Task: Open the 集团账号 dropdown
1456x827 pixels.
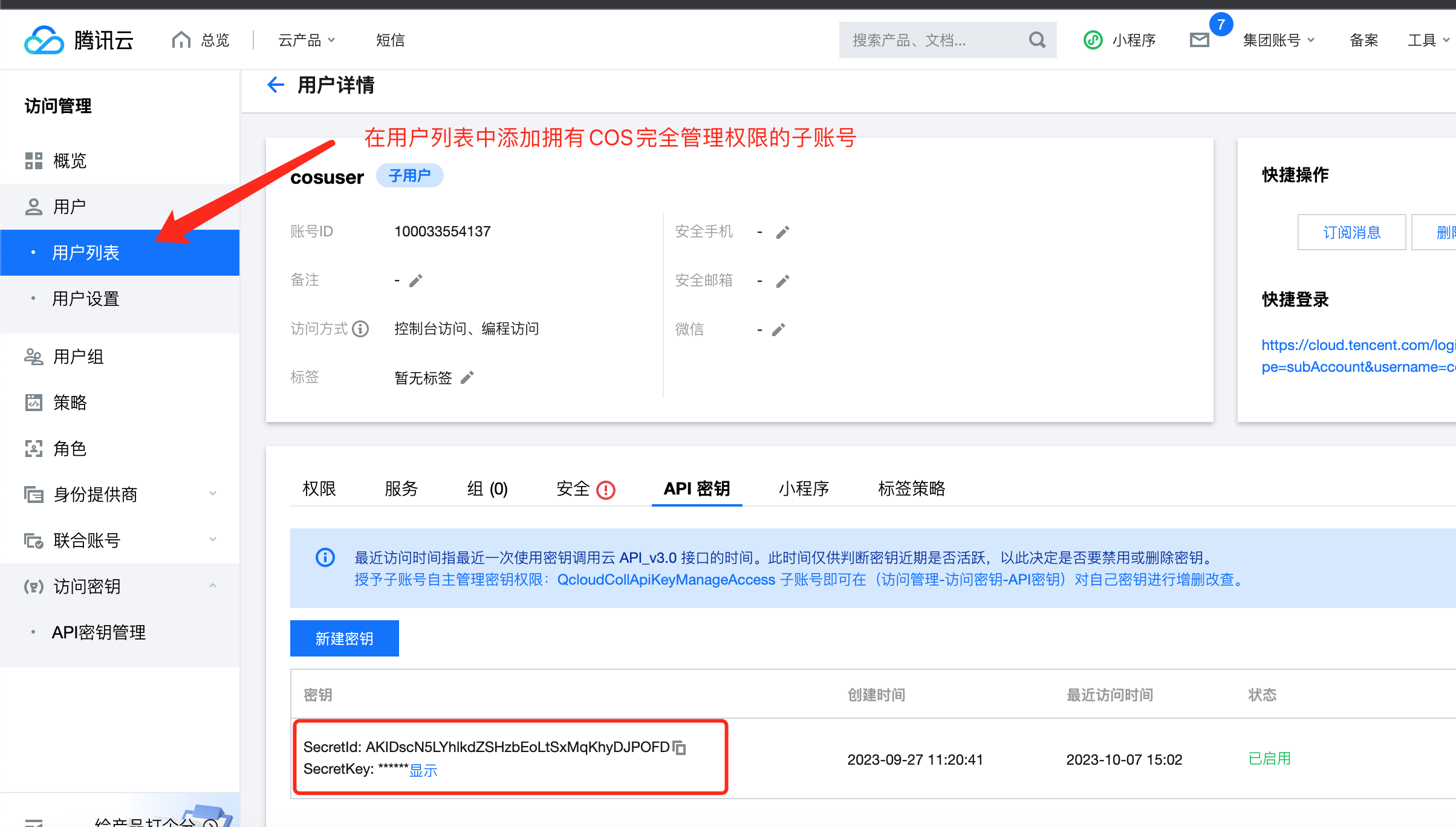Action: click(x=1278, y=41)
